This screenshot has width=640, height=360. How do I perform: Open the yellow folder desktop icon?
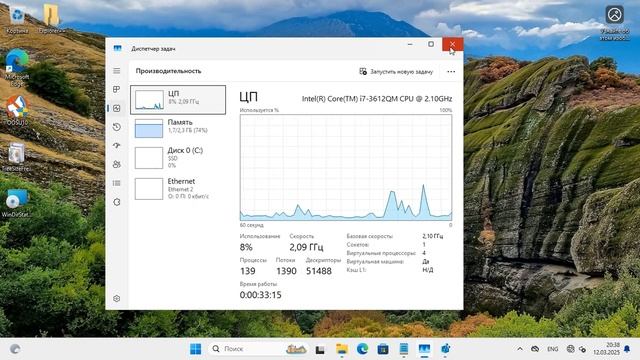point(51,19)
